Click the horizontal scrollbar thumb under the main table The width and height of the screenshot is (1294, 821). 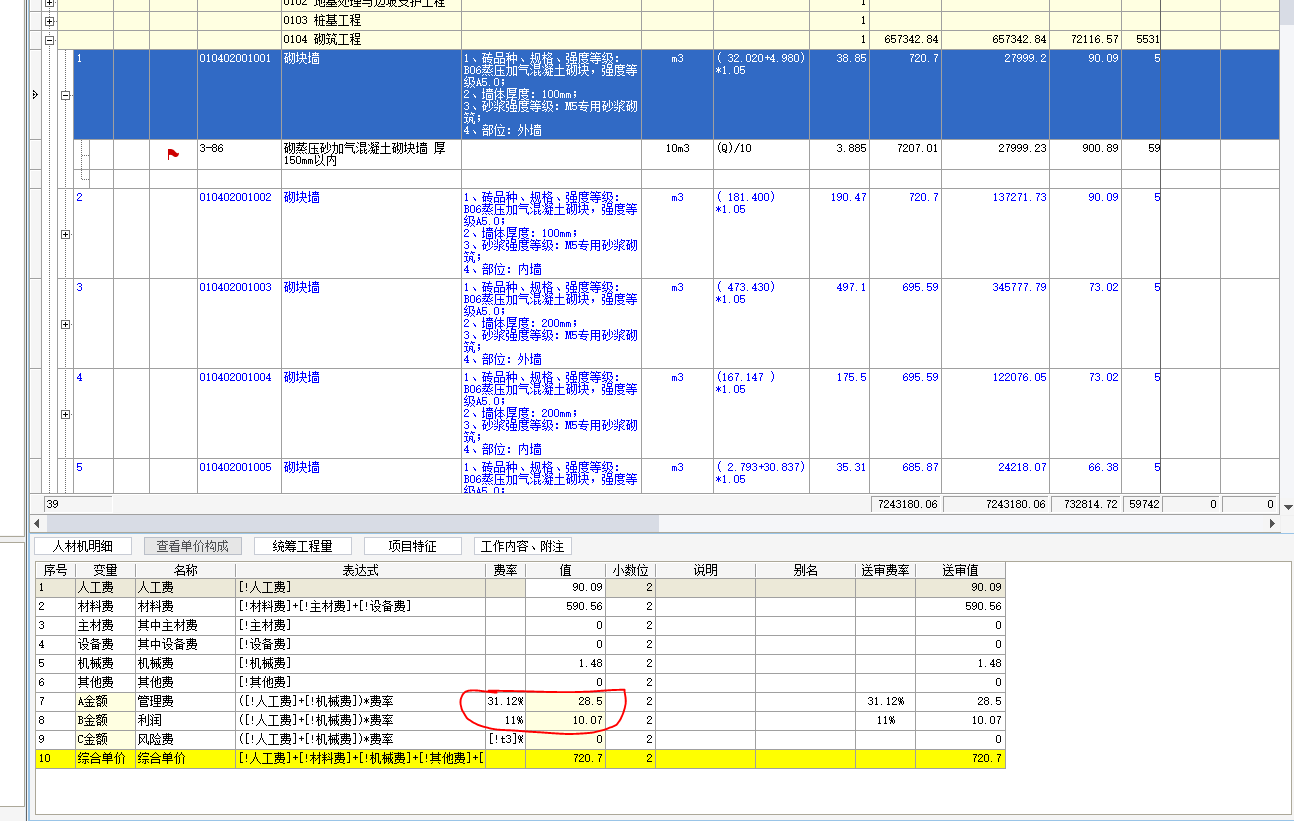coord(353,523)
